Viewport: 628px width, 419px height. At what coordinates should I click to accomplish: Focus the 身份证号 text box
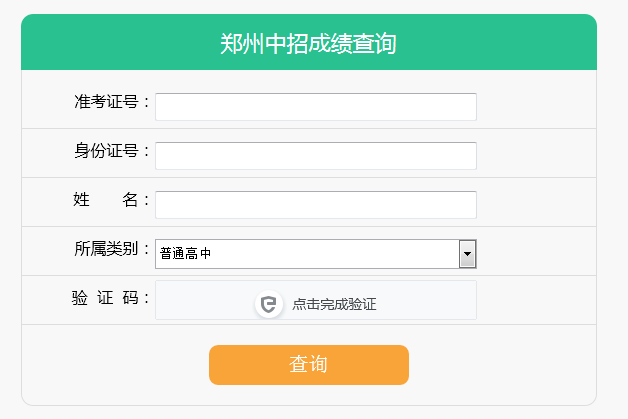[x=315, y=156]
